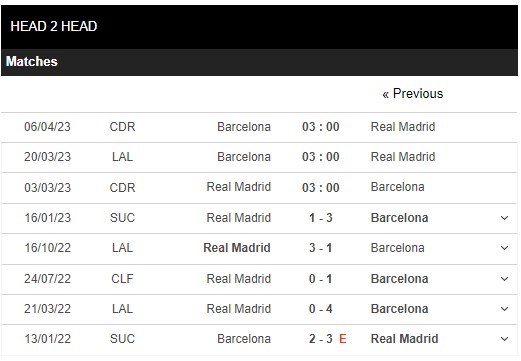Open the 03 : 00 score on 03/03/23
The height and width of the screenshot is (361, 521).
(321, 188)
